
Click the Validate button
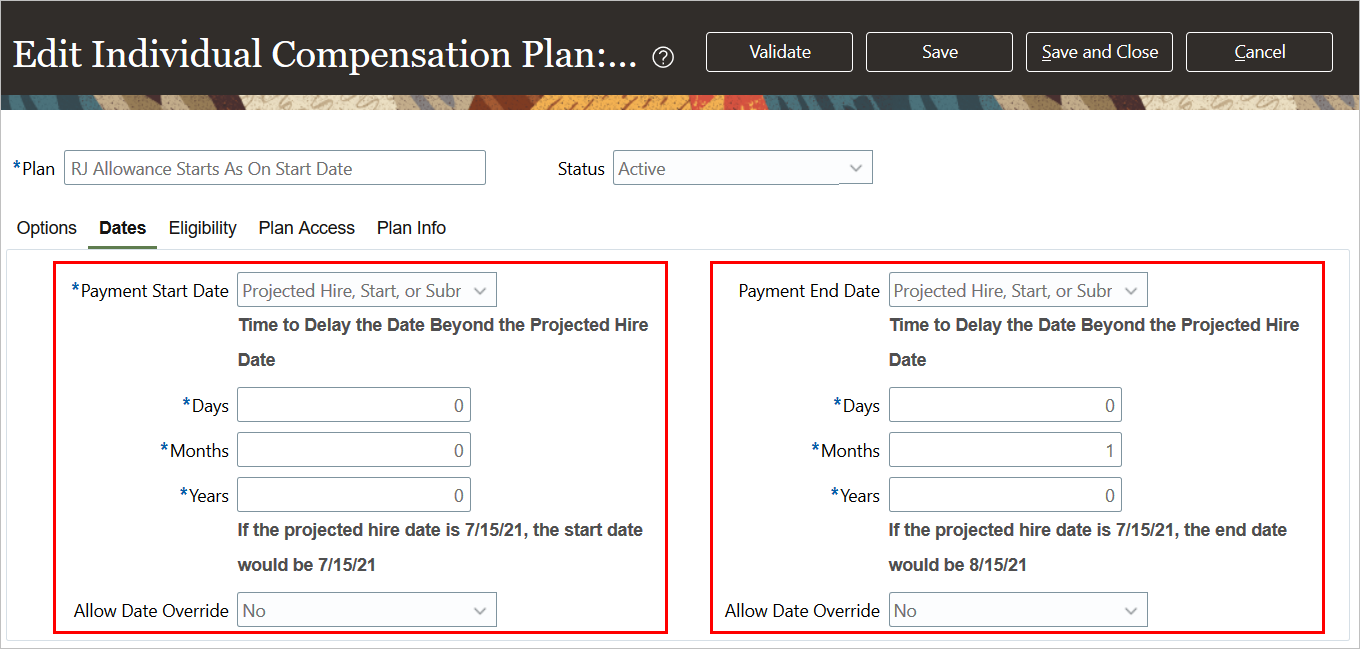click(x=779, y=52)
